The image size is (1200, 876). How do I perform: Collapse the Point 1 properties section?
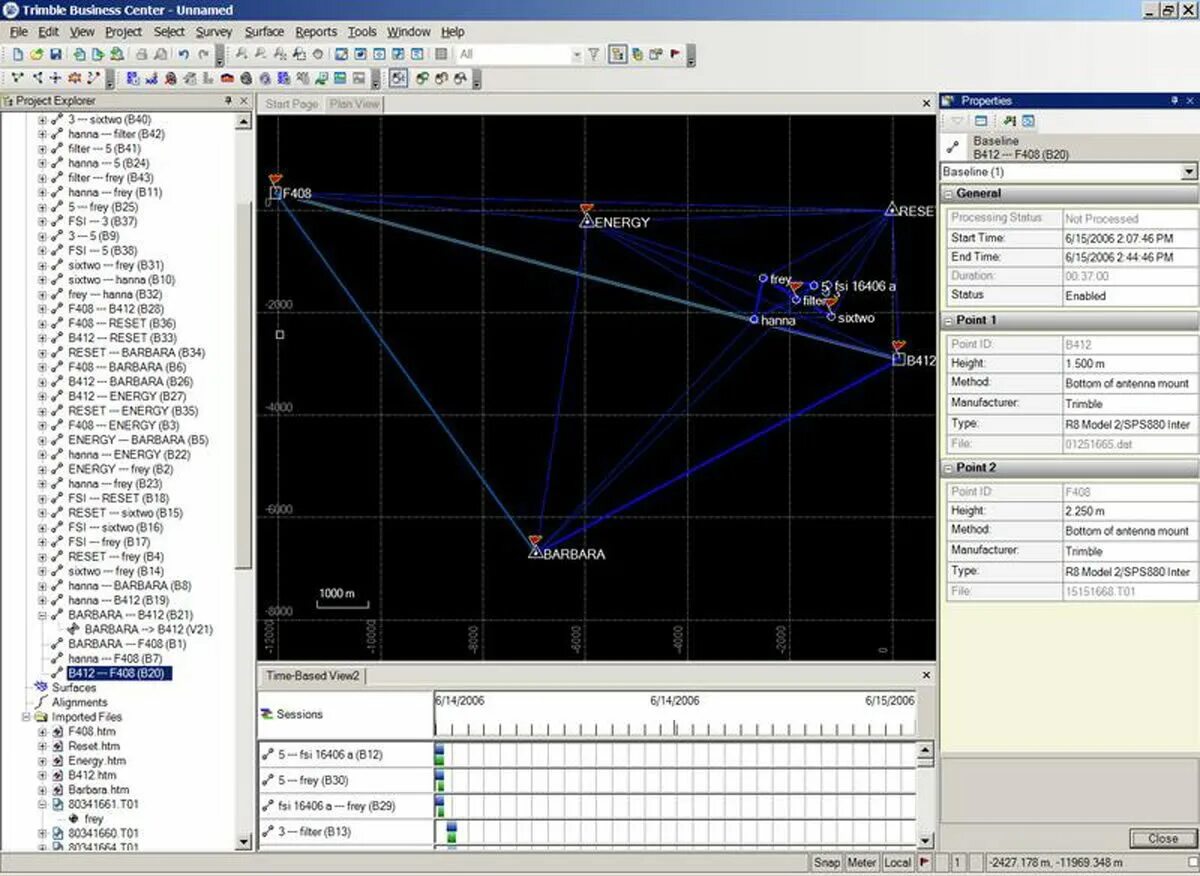pos(949,320)
